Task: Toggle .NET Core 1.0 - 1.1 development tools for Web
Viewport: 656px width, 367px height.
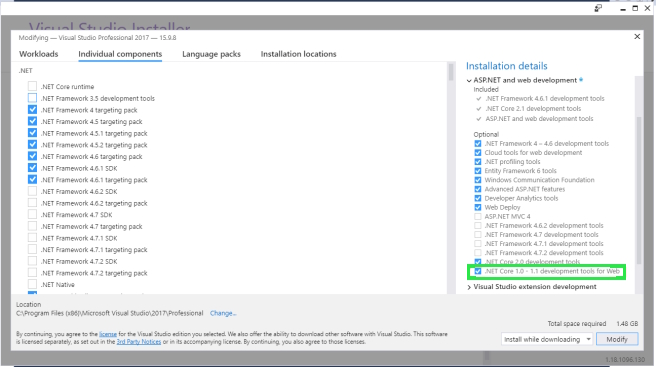Action: [x=478, y=271]
